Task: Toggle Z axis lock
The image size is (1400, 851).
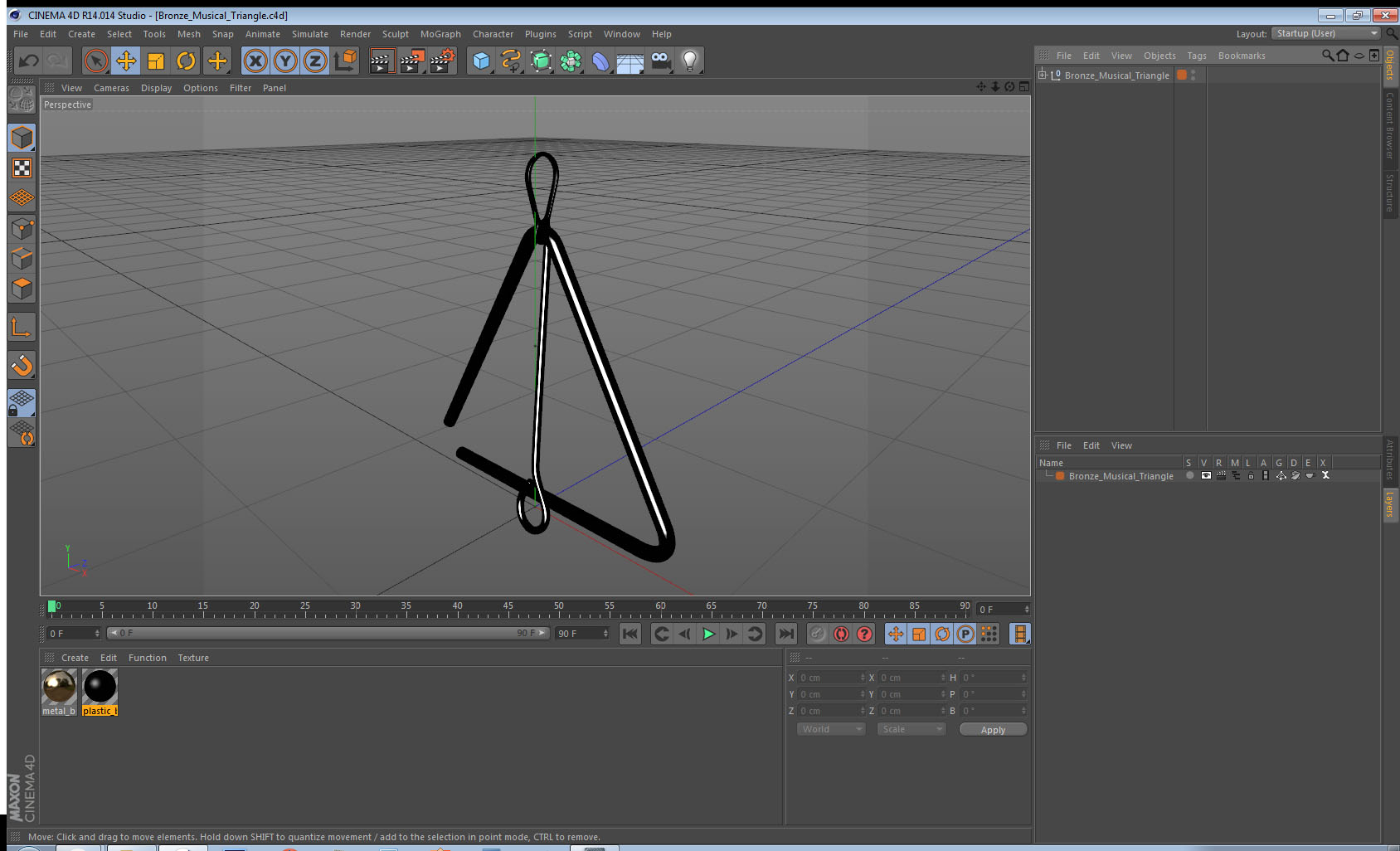Action: point(315,61)
